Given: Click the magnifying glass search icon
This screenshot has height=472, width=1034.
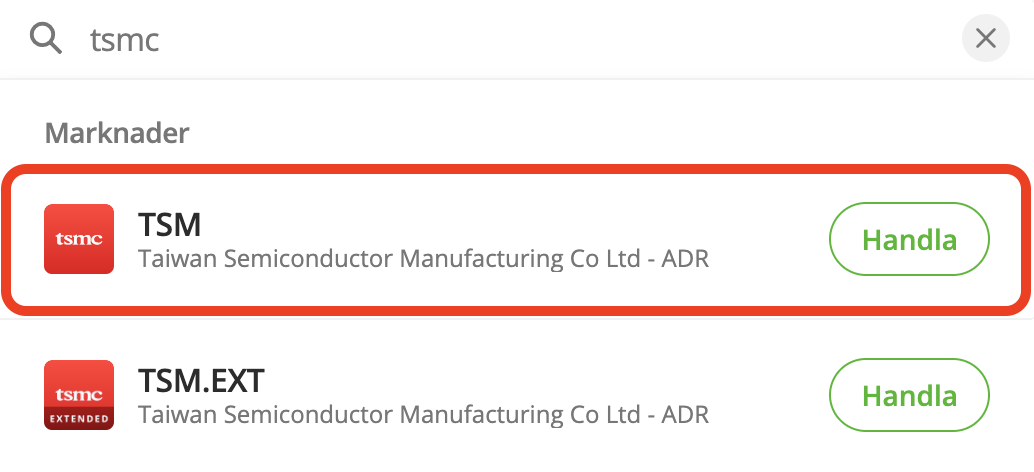Looking at the screenshot, I should tap(46, 39).
